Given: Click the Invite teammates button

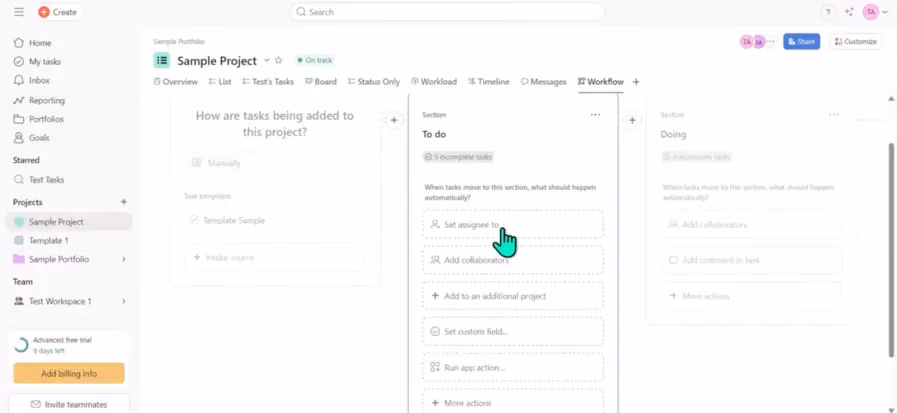Looking at the screenshot, I should [69, 404].
